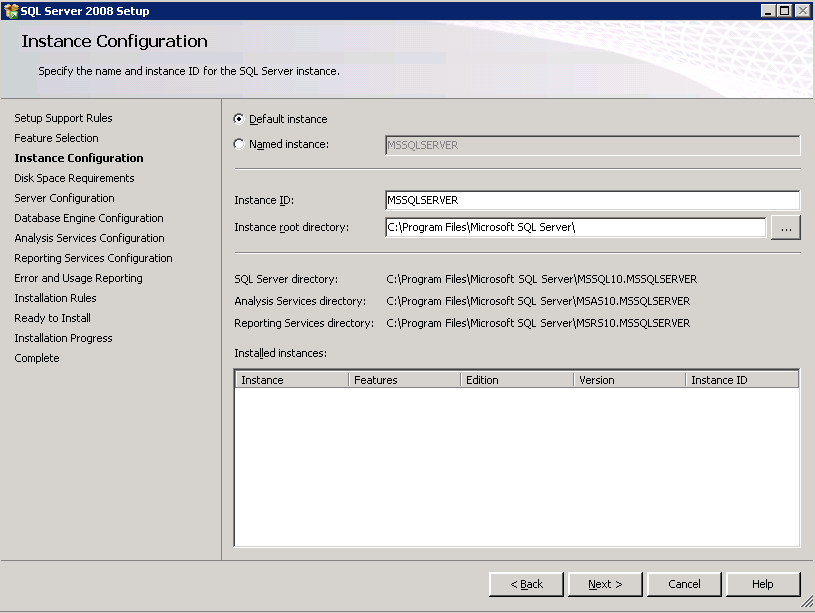View Error and Usage Reporting settings

coord(78,278)
